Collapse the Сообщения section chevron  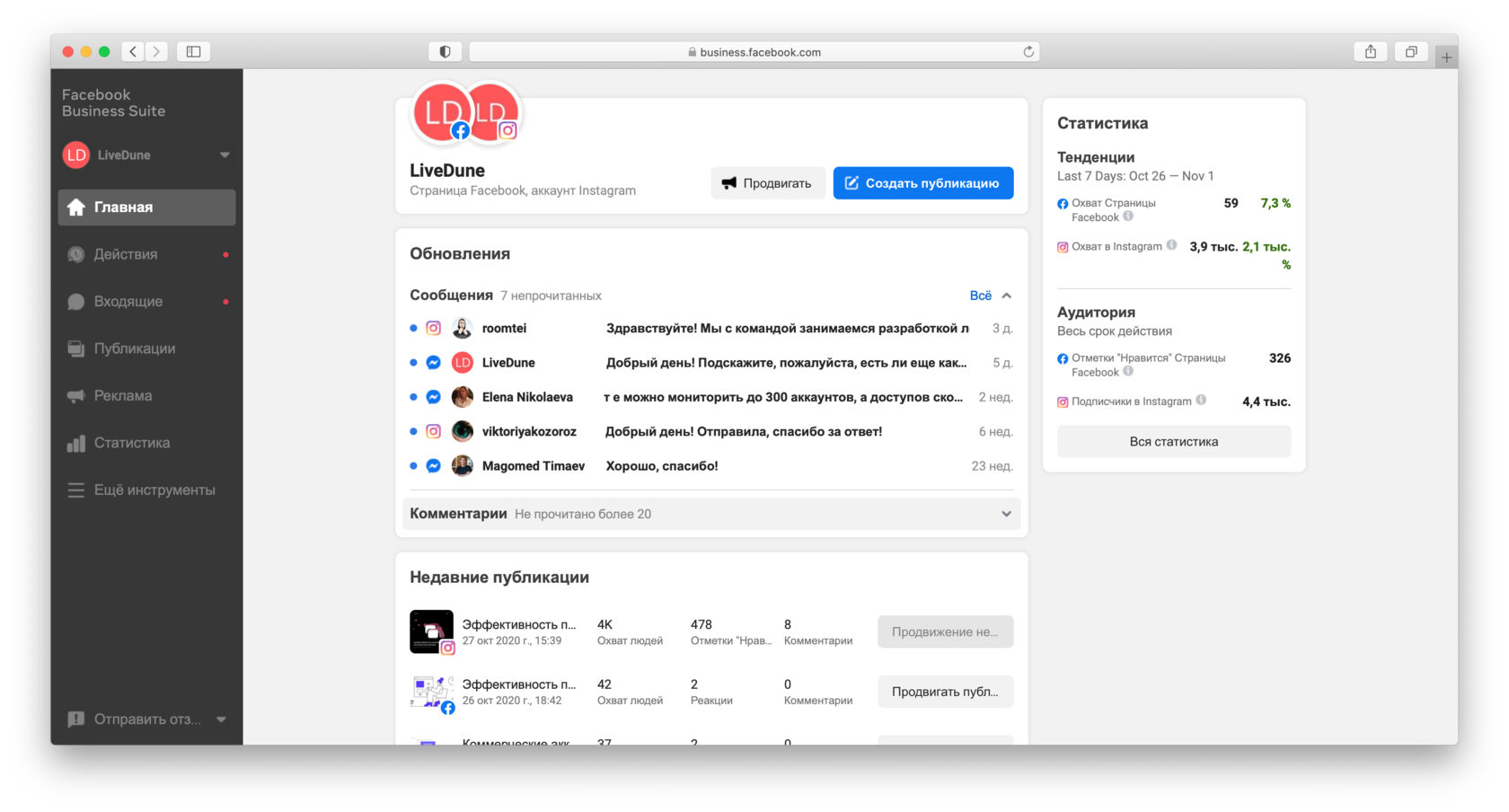pos(1006,295)
